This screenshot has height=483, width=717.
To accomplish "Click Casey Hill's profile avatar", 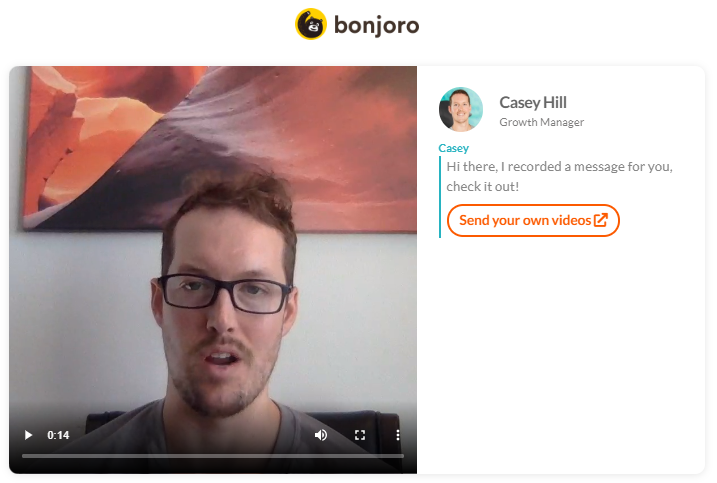I will [x=460, y=109].
